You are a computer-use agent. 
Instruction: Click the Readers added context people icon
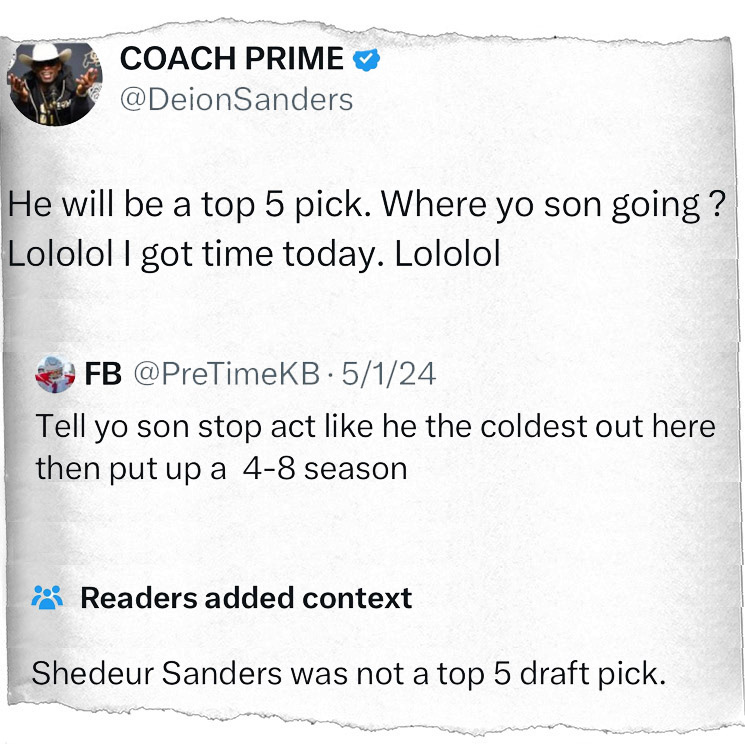[48, 598]
